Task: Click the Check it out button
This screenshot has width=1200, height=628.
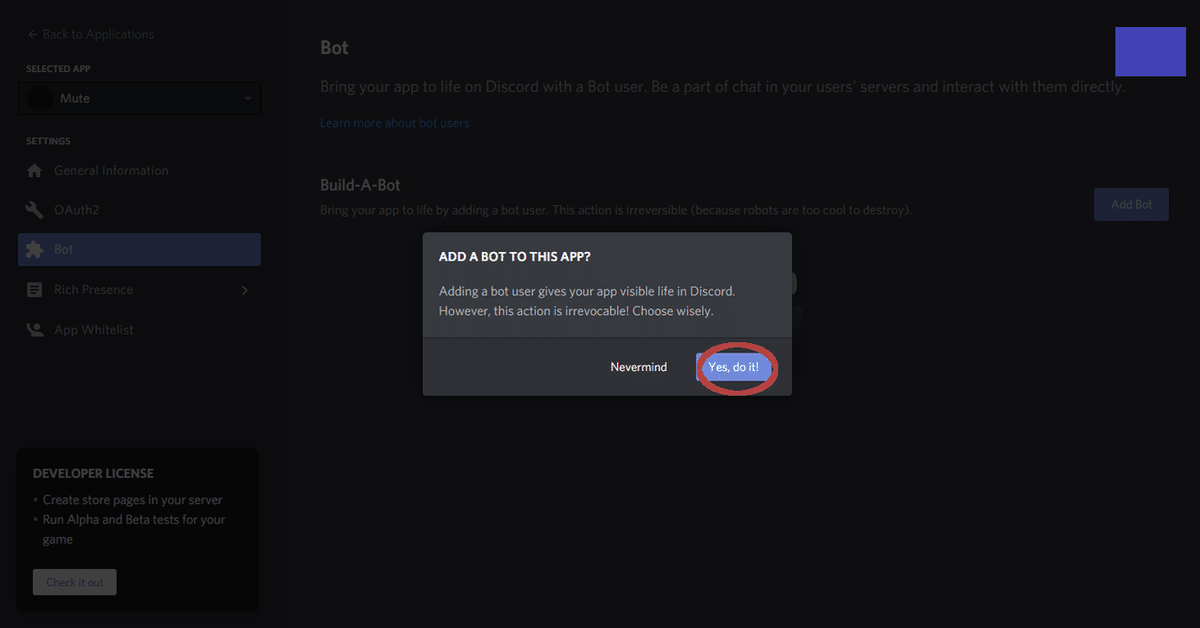Action: click(x=75, y=582)
